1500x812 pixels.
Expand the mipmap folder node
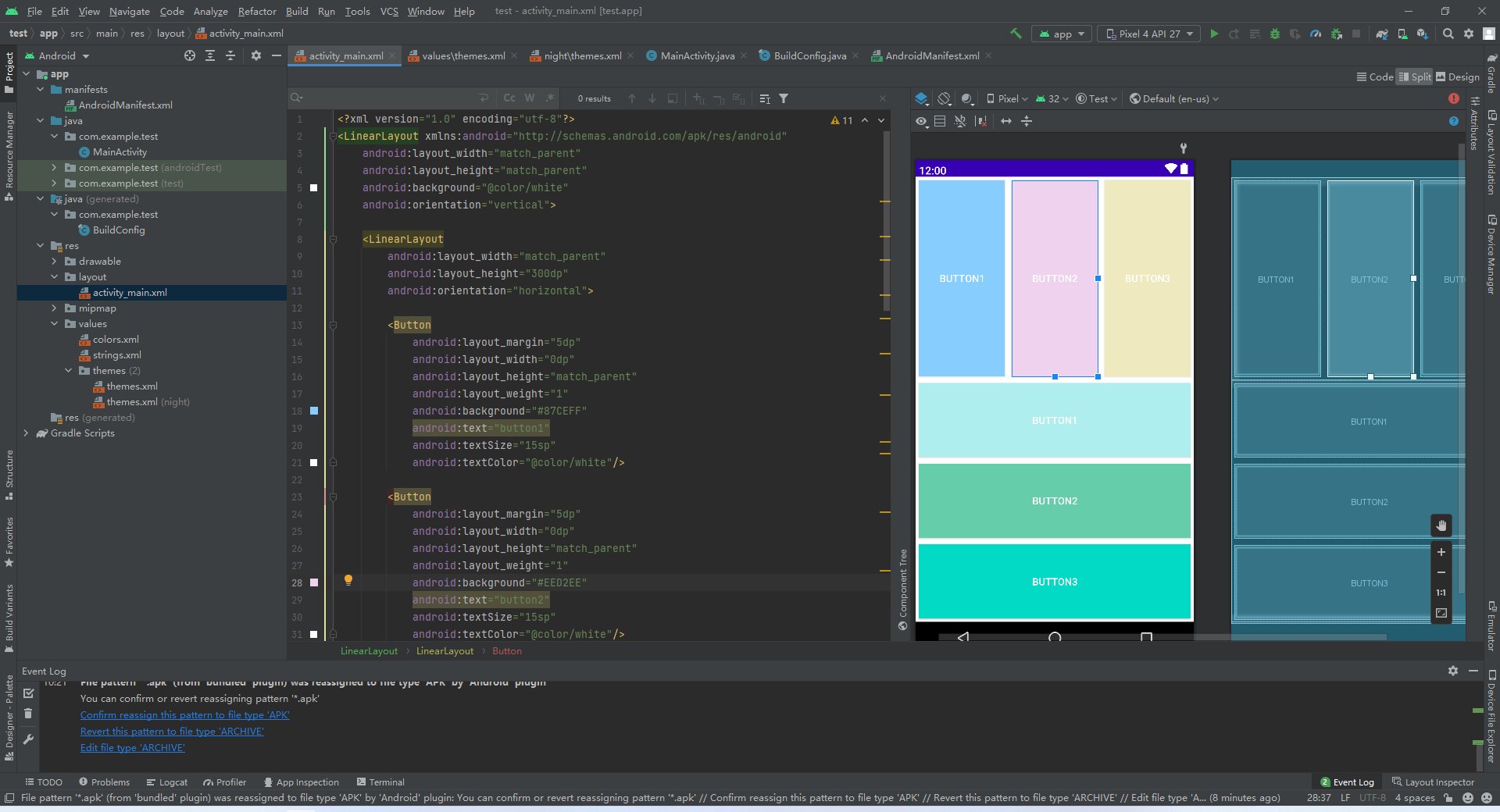coord(54,308)
